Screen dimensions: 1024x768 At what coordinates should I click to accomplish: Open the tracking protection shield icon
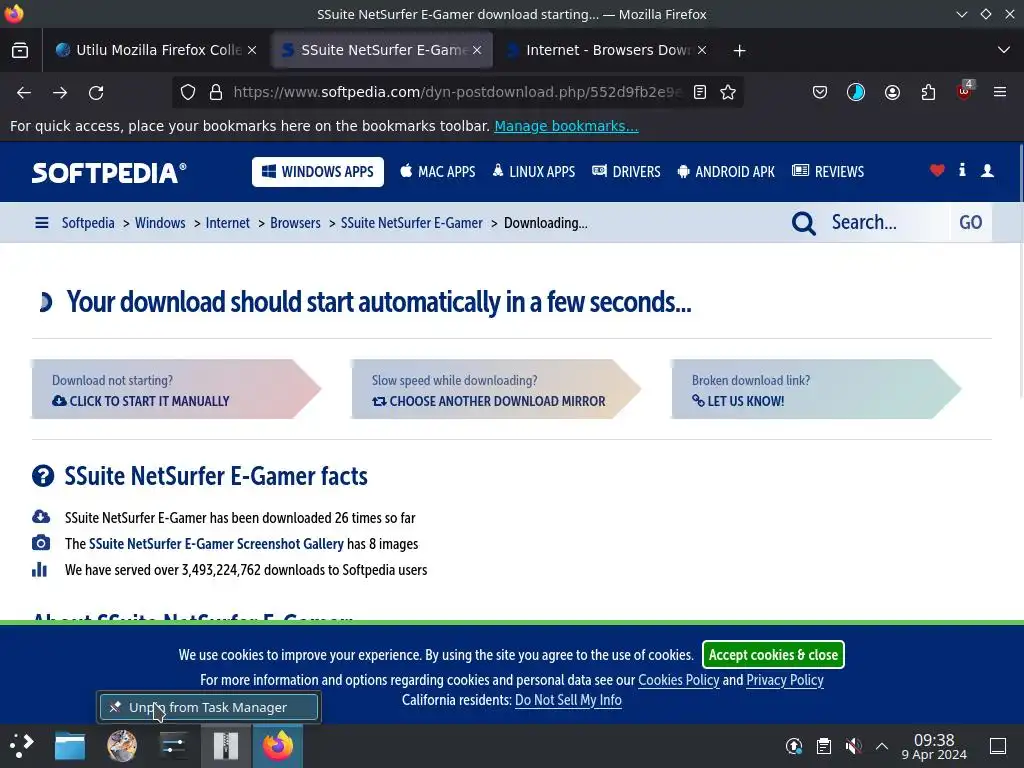pyautogui.click(x=188, y=93)
